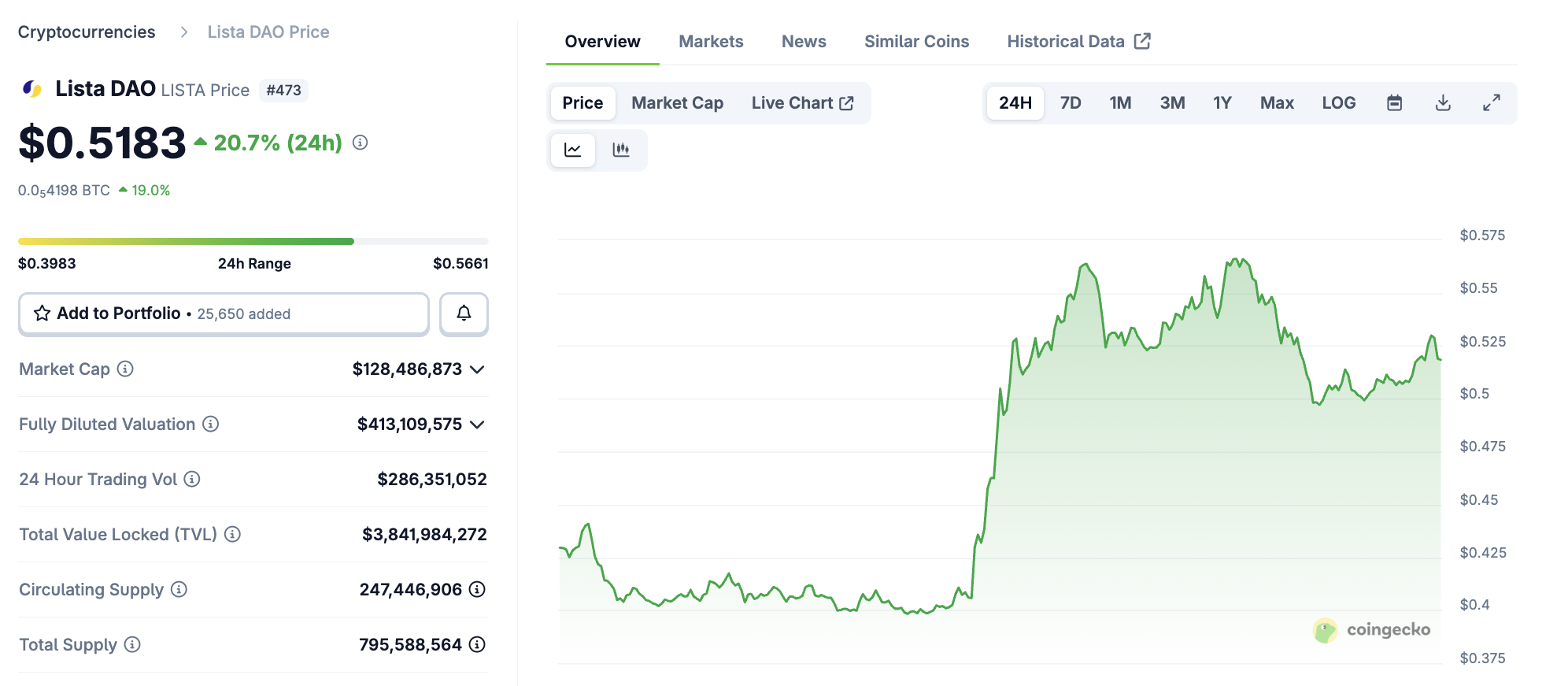Show Circulating Supply breakdown info
The image size is (1568, 686).
(477, 589)
